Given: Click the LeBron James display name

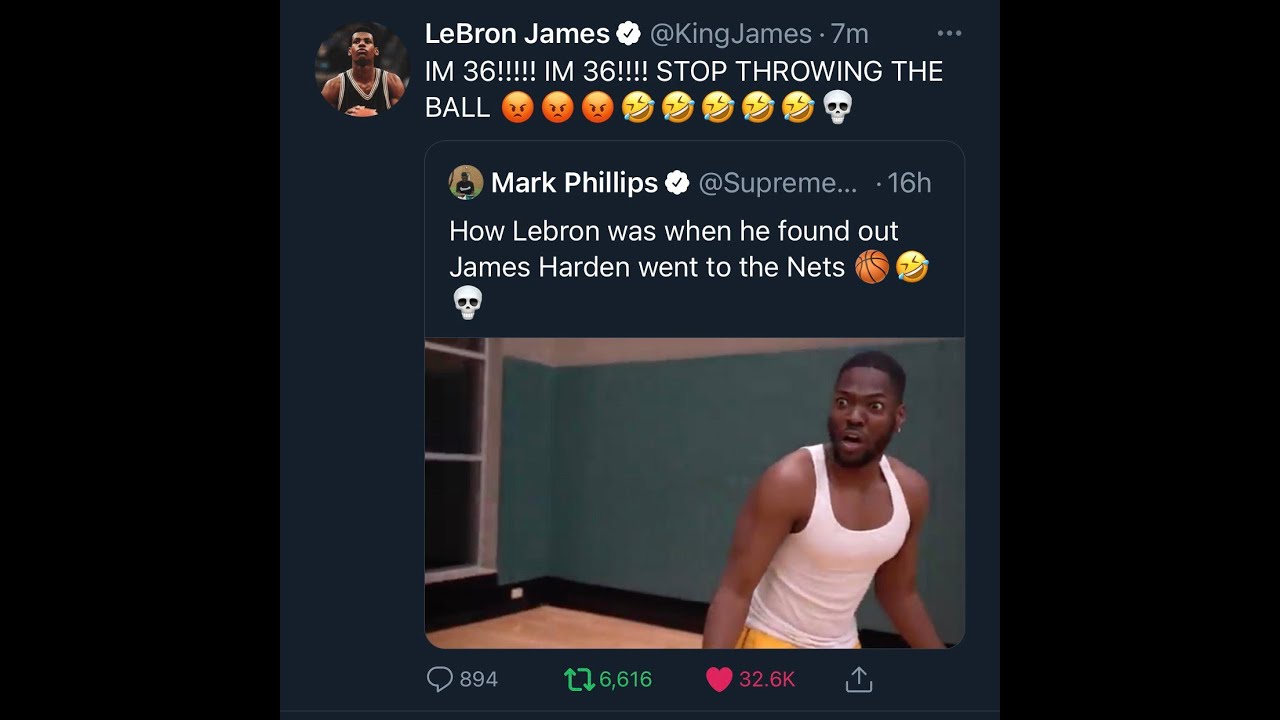Looking at the screenshot, I should (517, 34).
